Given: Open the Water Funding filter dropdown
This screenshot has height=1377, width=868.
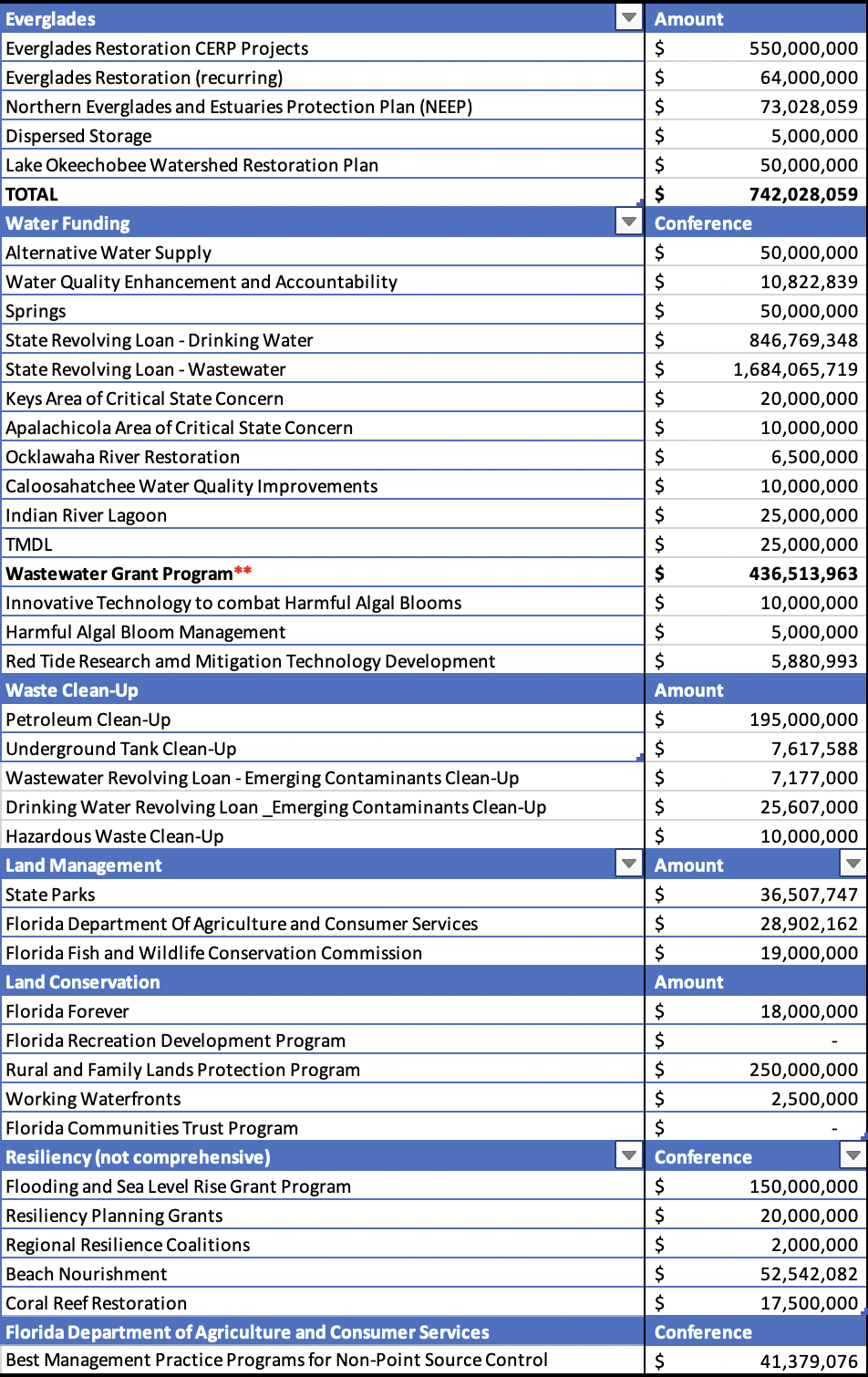Looking at the screenshot, I should point(629,223).
